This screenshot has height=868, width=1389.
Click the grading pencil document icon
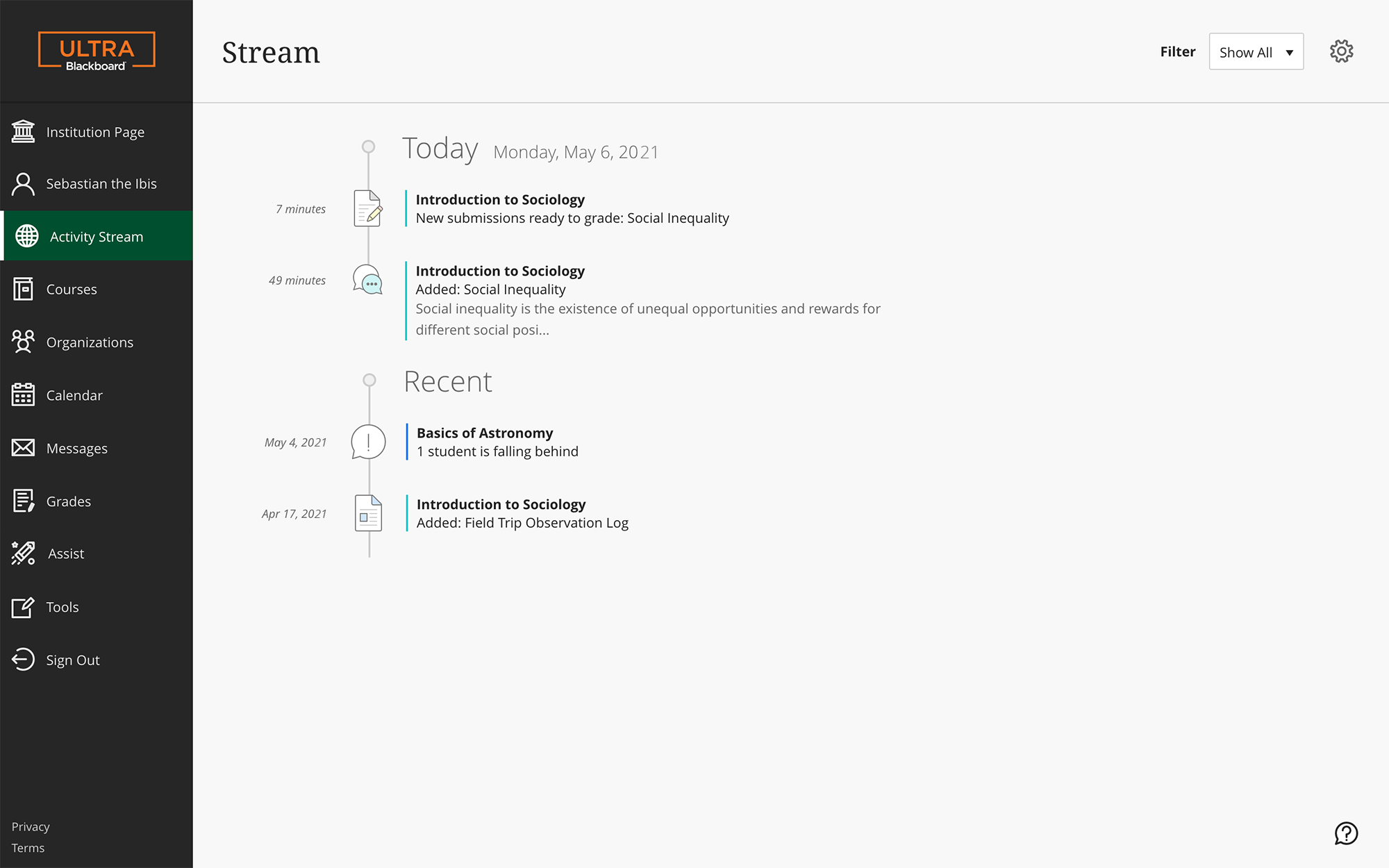(x=368, y=208)
